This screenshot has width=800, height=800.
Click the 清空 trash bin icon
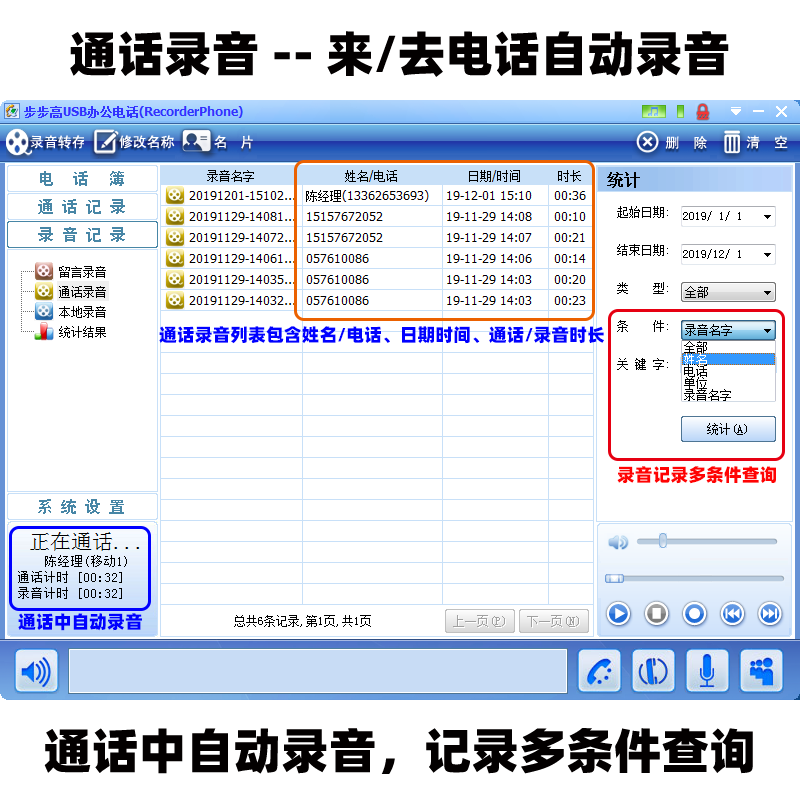tap(732, 142)
